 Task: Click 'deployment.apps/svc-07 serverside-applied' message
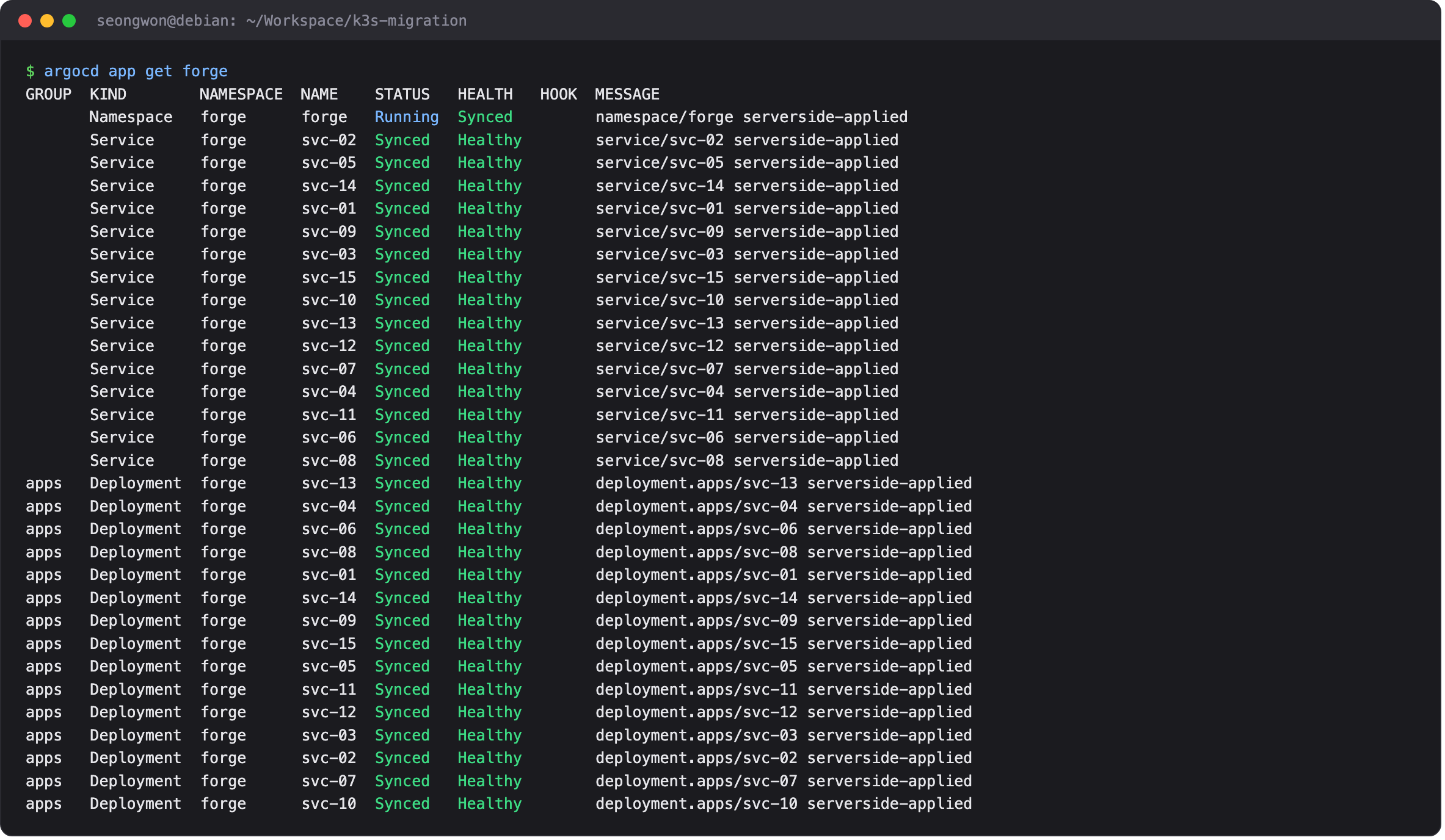click(x=784, y=781)
